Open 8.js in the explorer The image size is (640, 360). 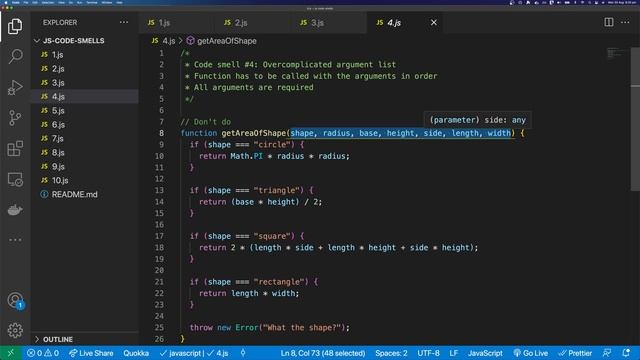[58, 153]
